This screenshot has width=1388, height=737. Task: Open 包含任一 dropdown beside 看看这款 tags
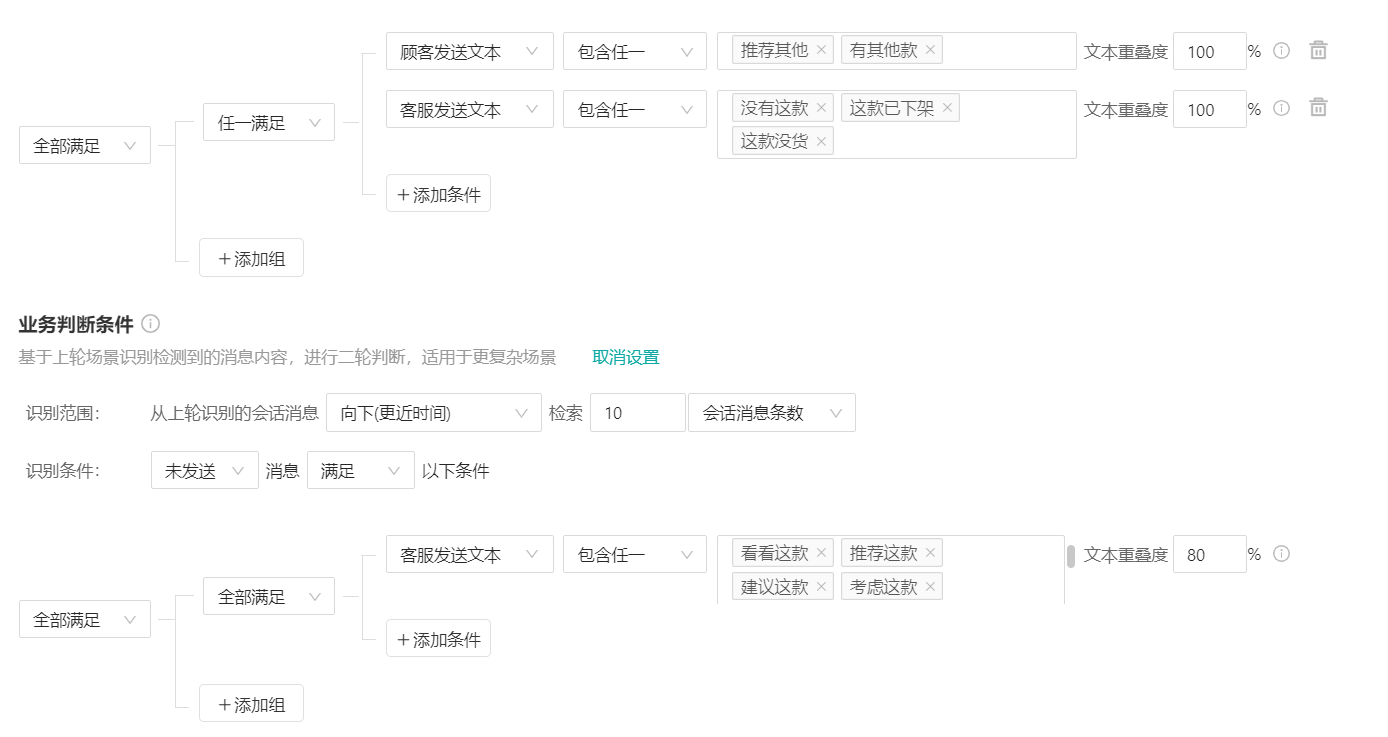tap(635, 554)
